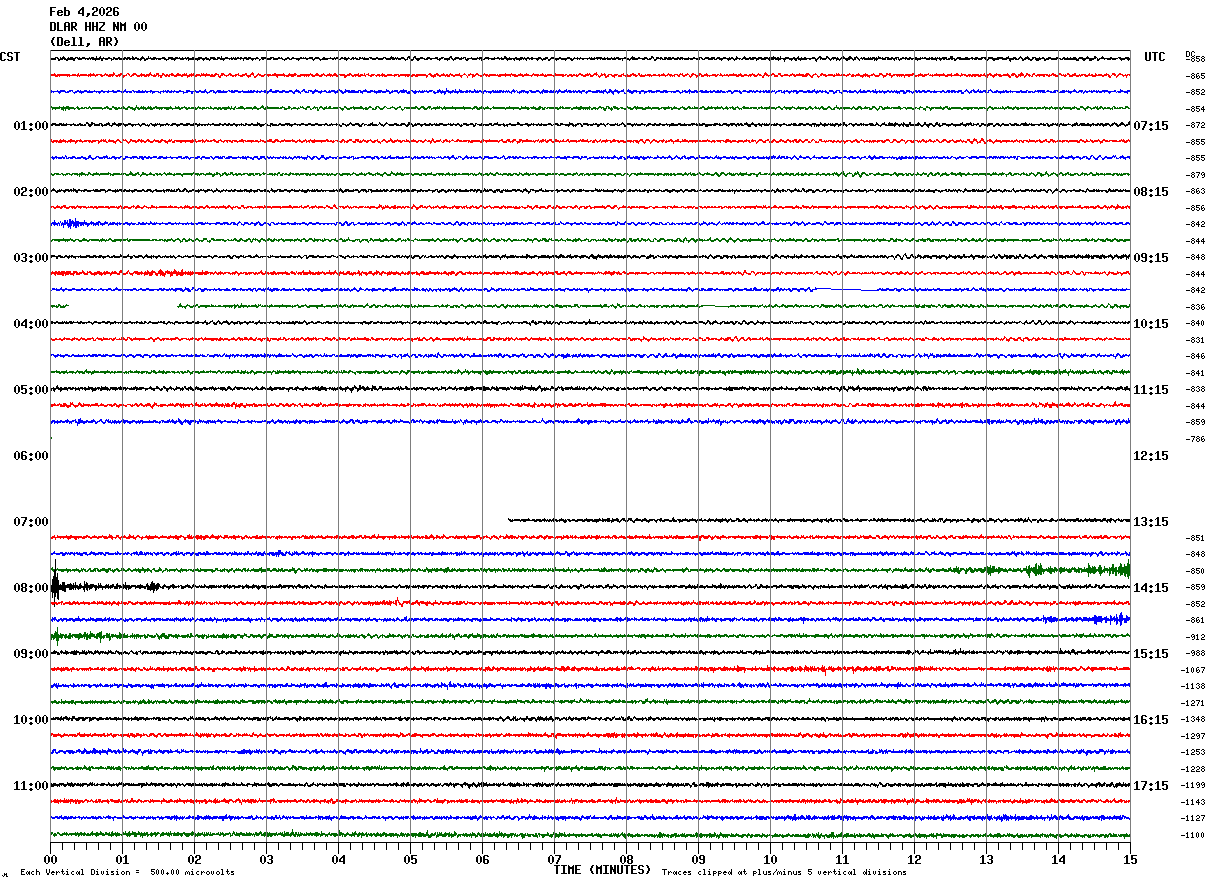1210x886 pixels.
Task: Click the (Dell, AR) location label
Action: [x=84, y=42]
